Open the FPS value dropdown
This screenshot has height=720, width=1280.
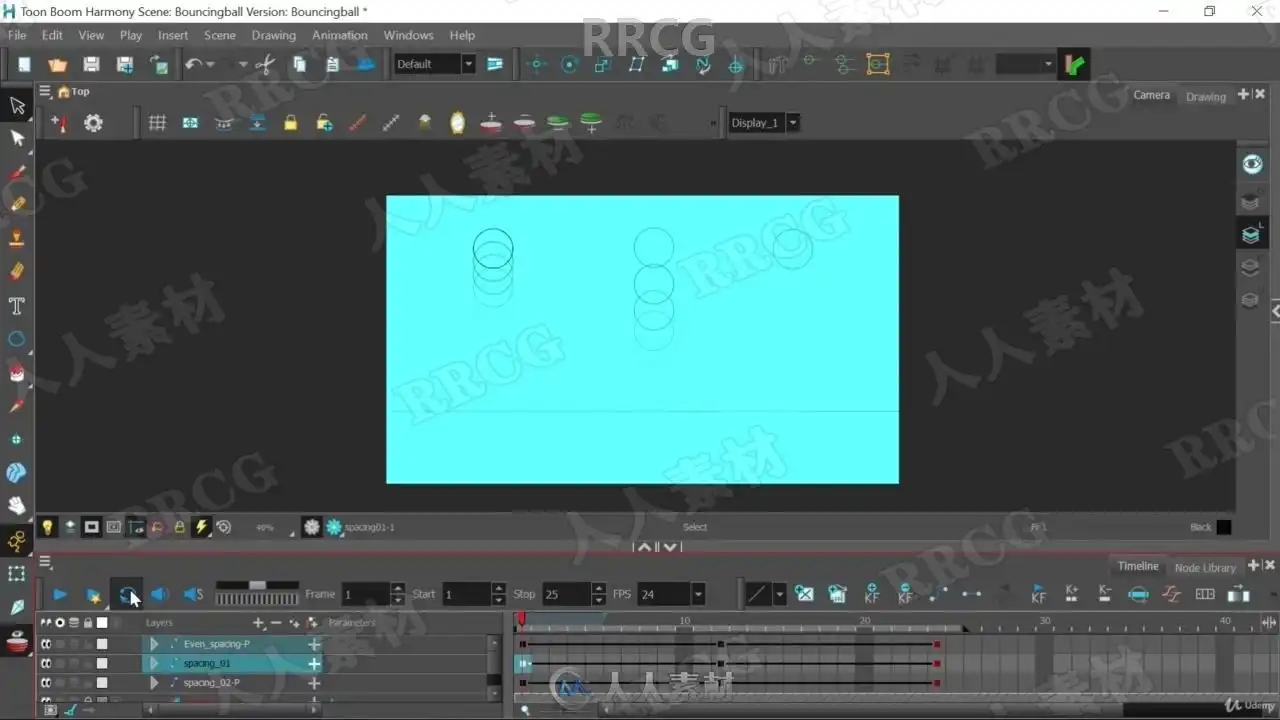click(x=698, y=594)
